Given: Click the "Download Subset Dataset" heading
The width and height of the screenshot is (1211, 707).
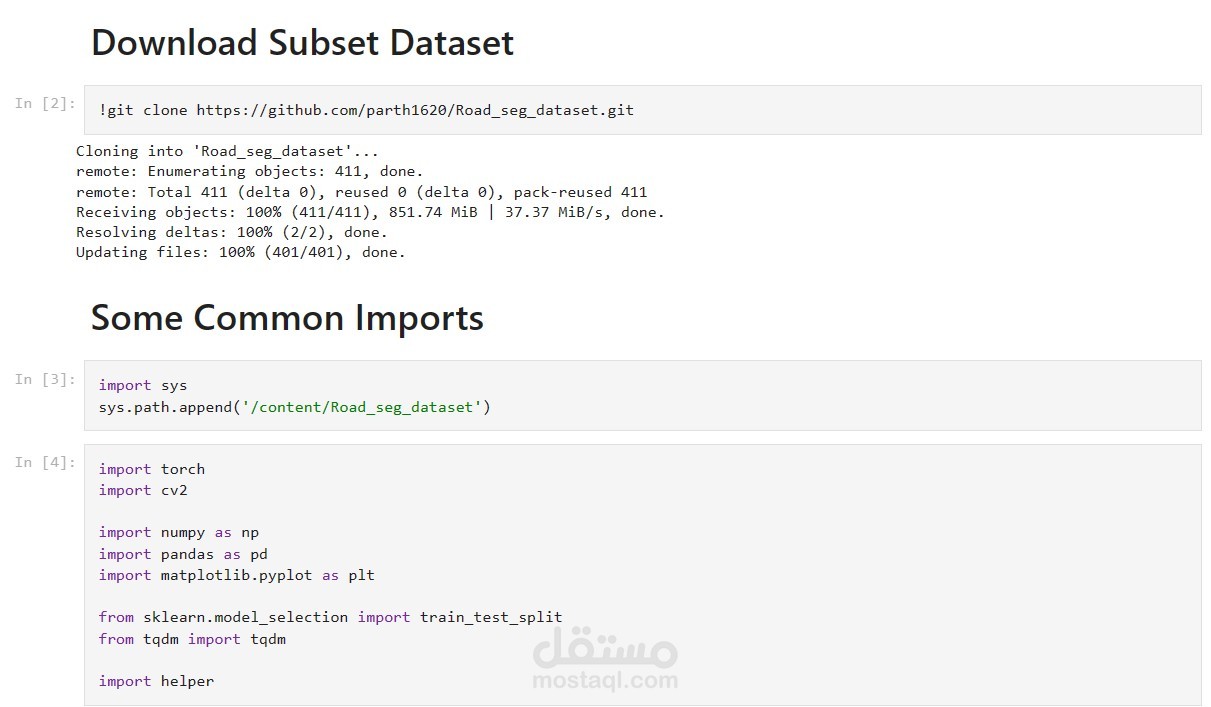Looking at the screenshot, I should point(302,43).
